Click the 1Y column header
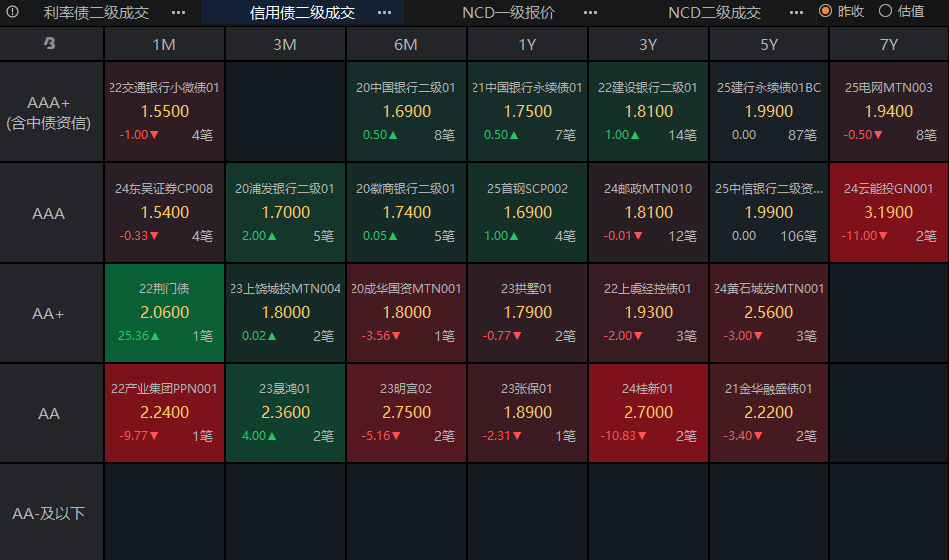The width and height of the screenshot is (949, 560). (527, 44)
